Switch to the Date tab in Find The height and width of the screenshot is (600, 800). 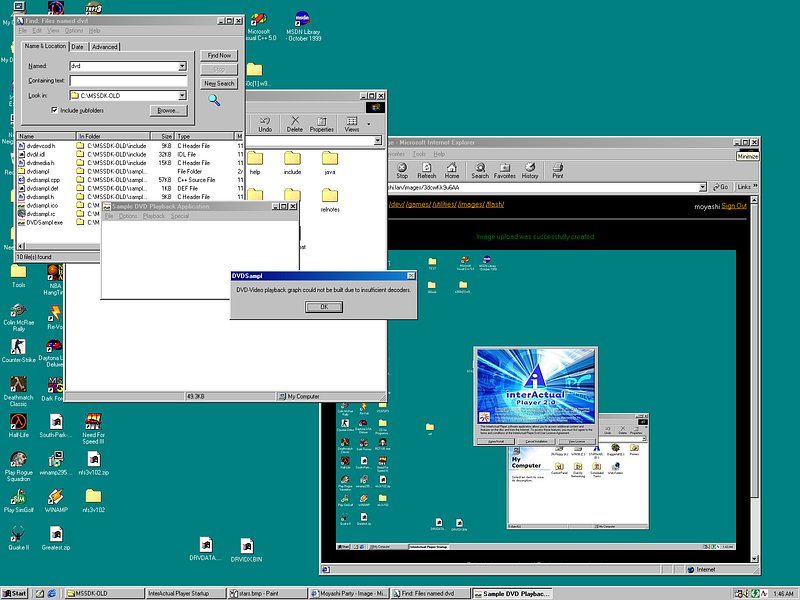click(78, 47)
